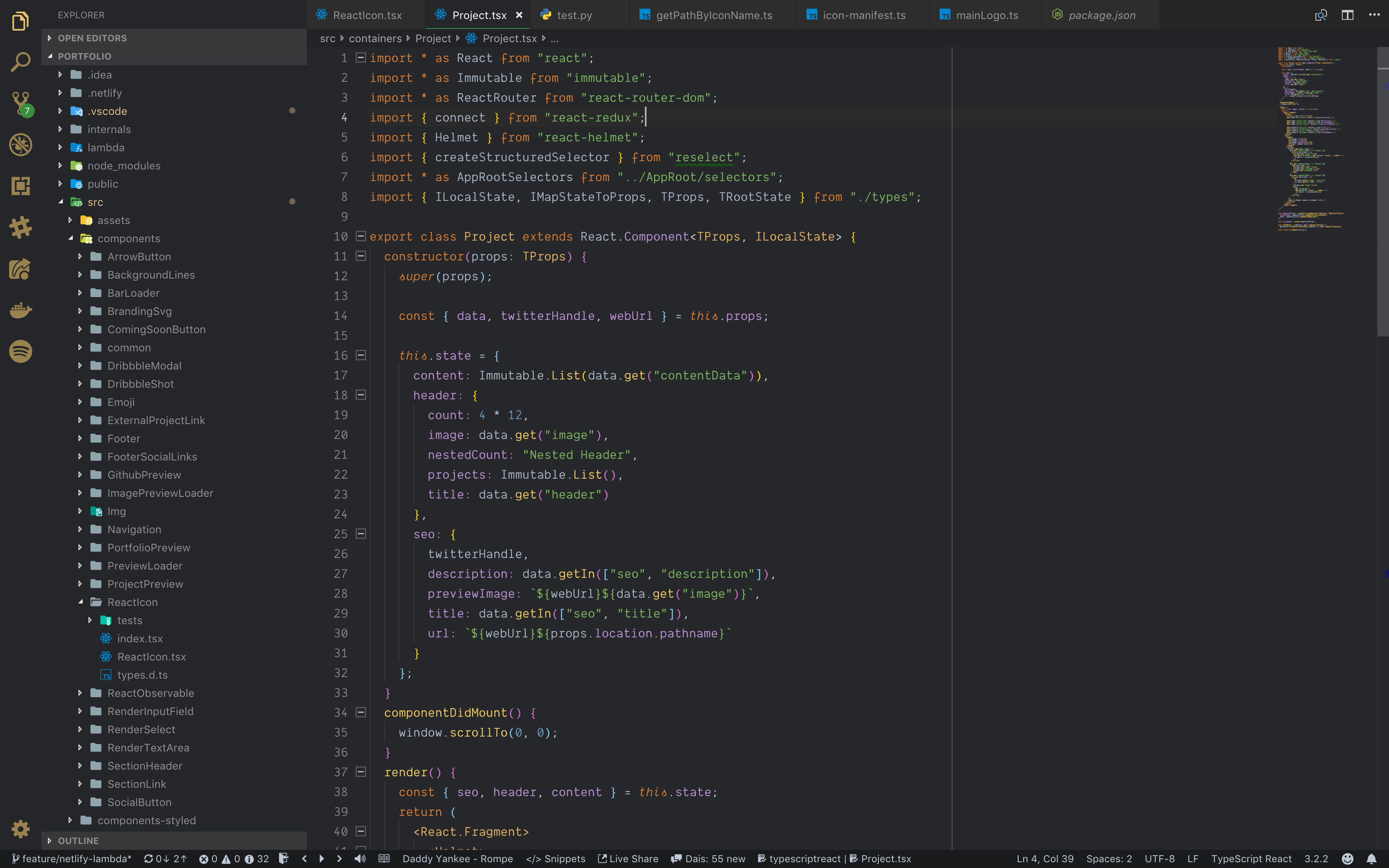Open the Source Control view

[x=21, y=103]
